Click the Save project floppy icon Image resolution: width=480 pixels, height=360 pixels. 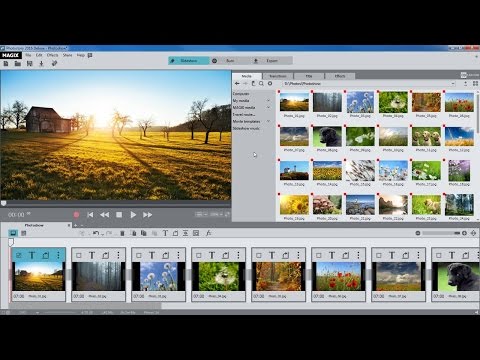click(x=29, y=63)
